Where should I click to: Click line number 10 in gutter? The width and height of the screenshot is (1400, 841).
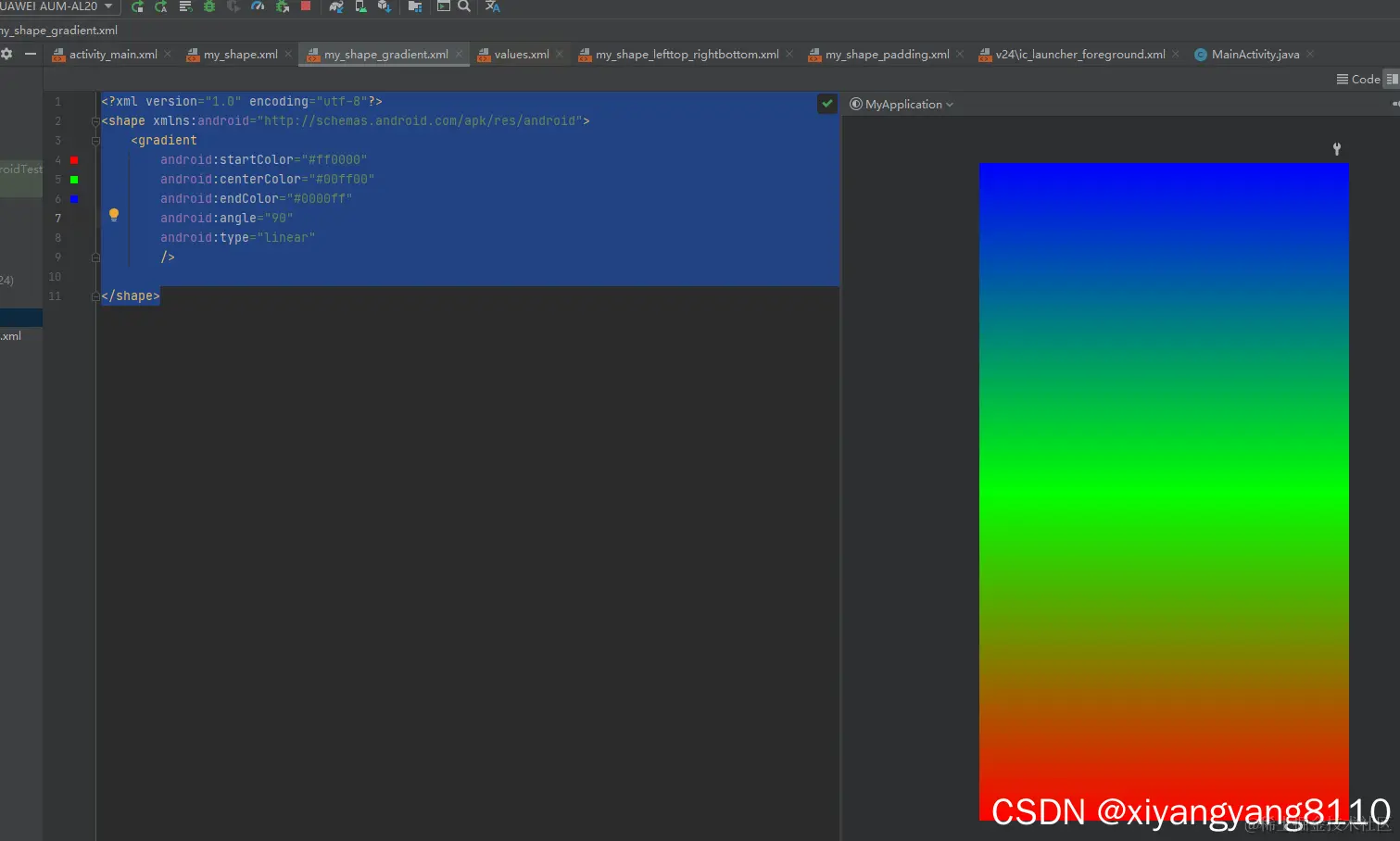(55, 277)
